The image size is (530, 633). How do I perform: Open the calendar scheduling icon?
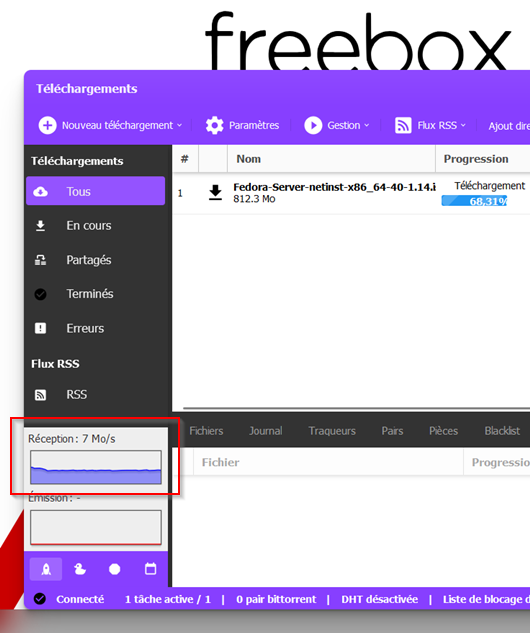(x=151, y=569)
